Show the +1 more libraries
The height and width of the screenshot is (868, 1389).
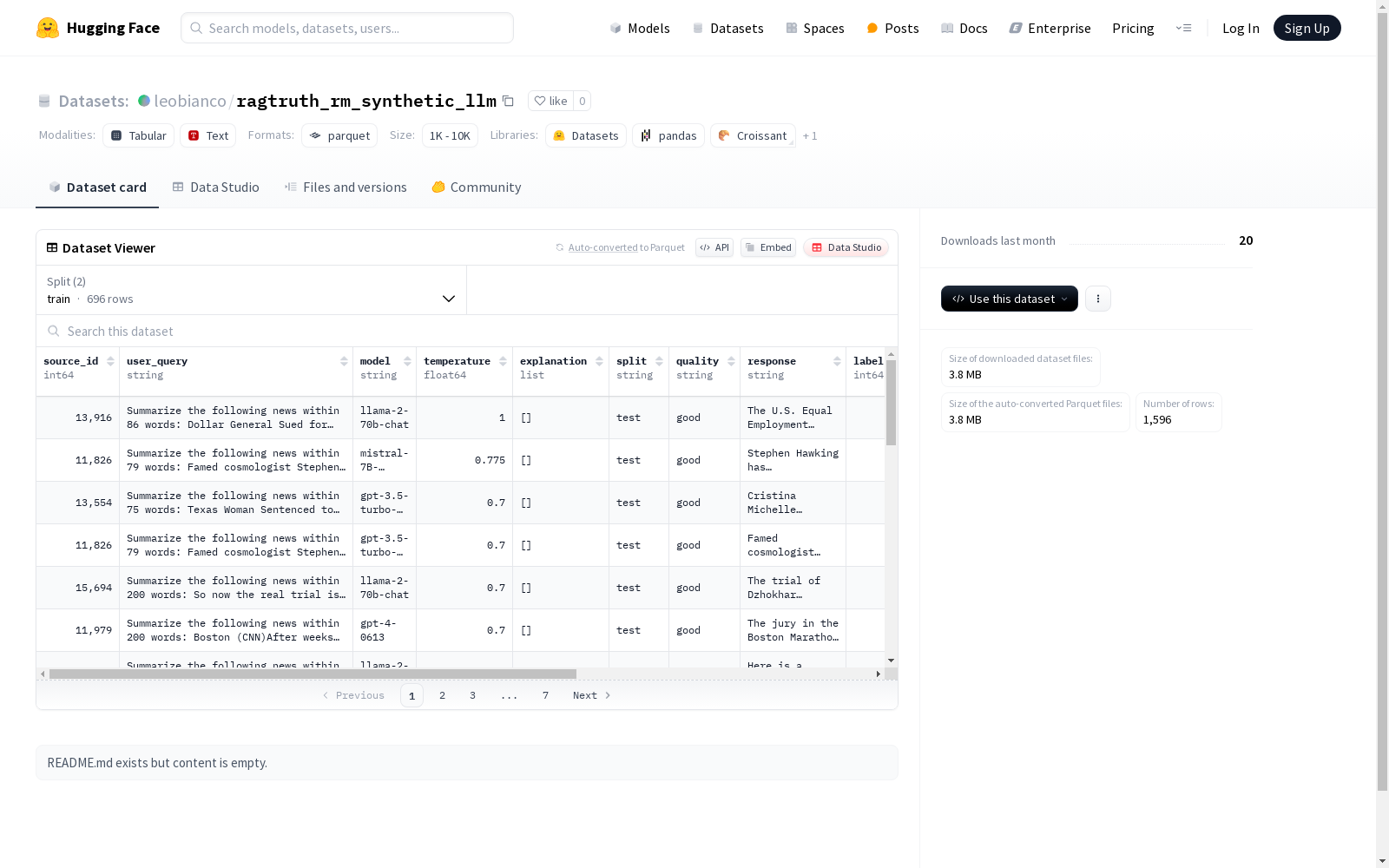pyautogui.click(x=810, y=135)
